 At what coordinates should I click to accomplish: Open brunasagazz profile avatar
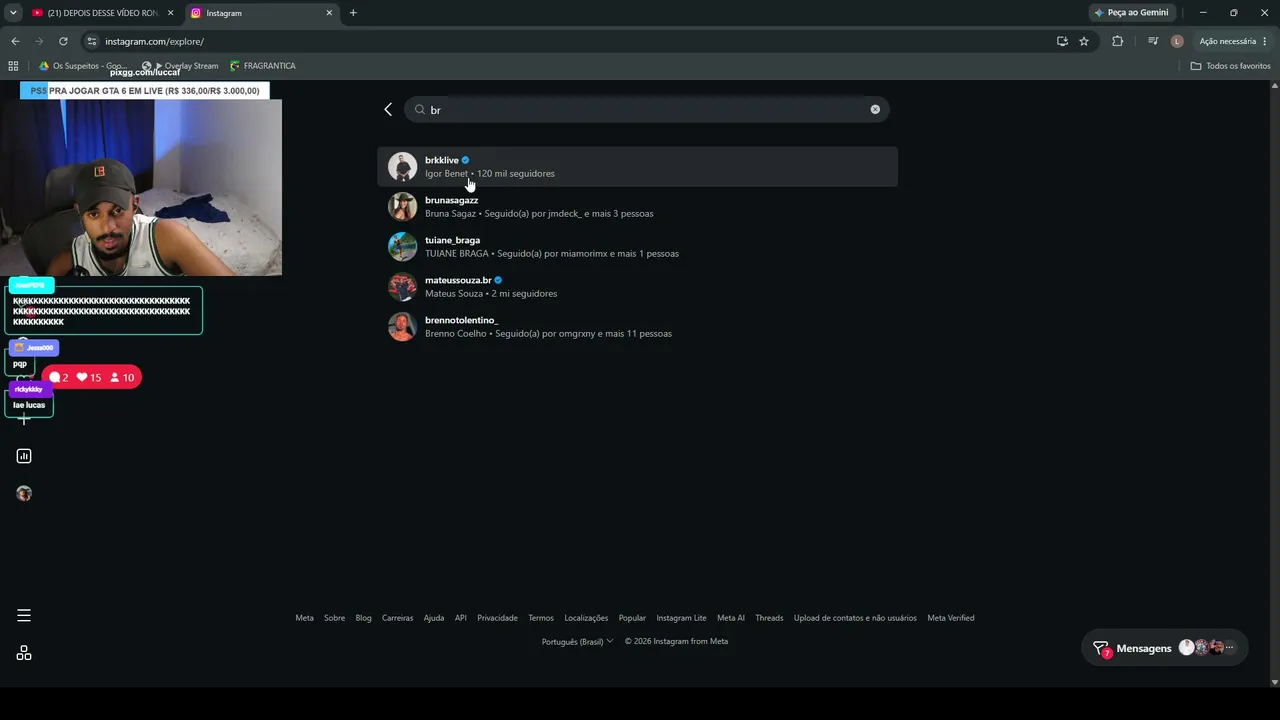(402, 207)
